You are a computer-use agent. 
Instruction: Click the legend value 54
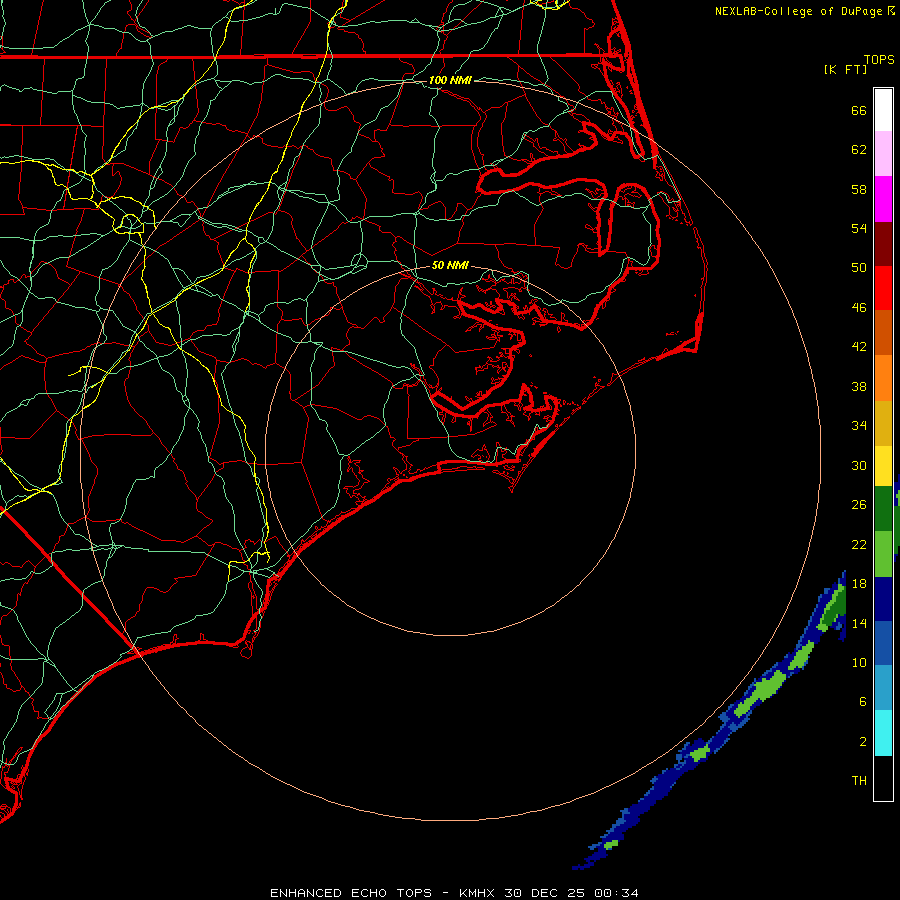(859, 228)
